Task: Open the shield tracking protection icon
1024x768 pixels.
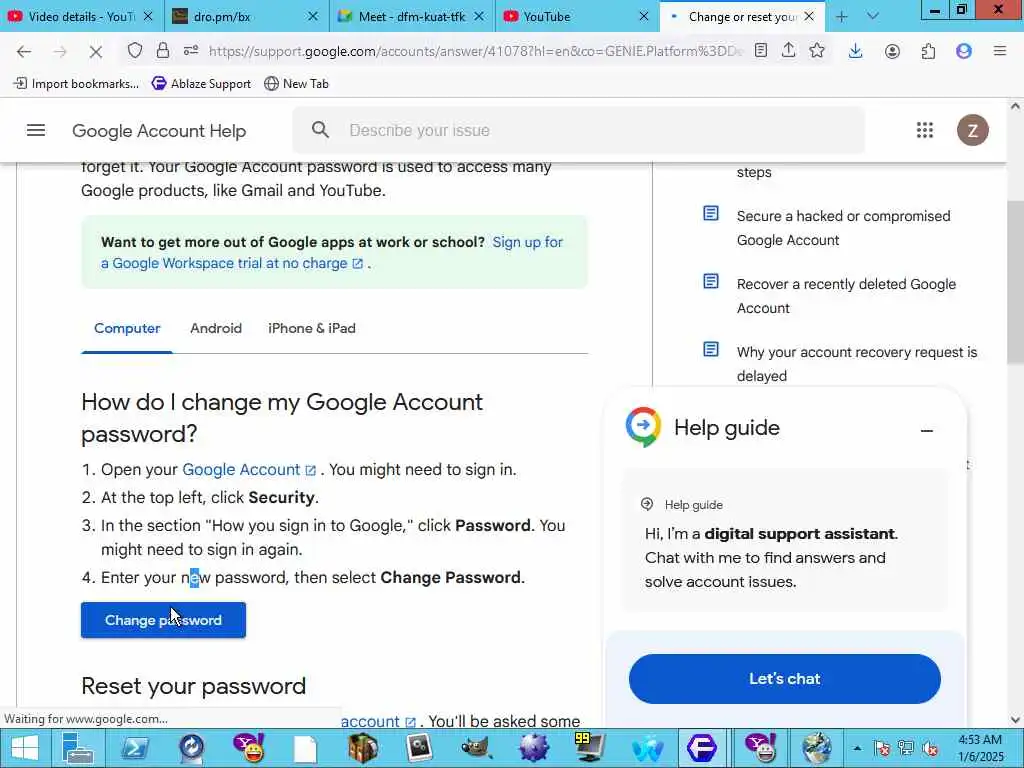Action: [x=135, y=50]
